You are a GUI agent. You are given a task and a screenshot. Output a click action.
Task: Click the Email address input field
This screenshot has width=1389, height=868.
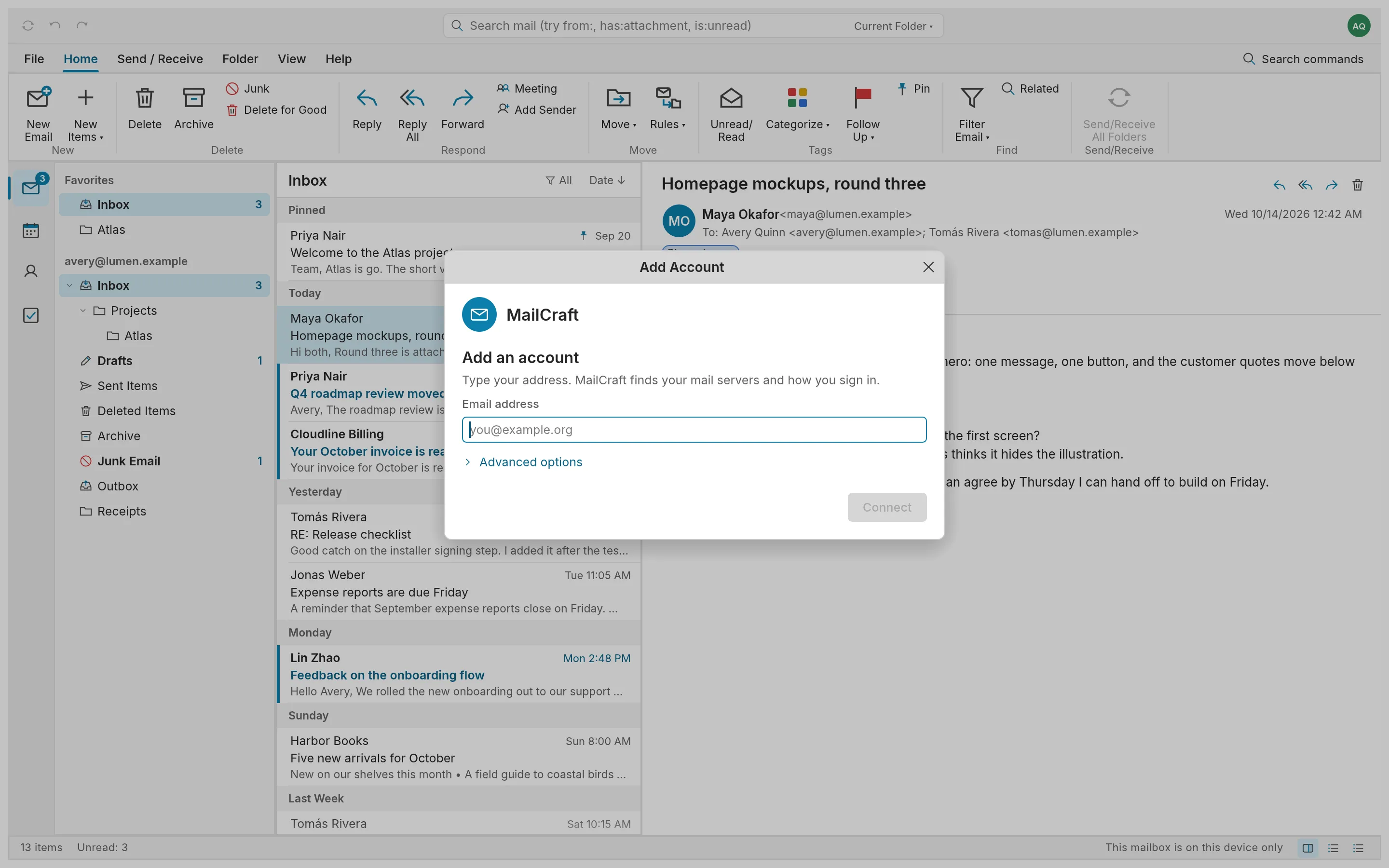click(x=694, y=430)
